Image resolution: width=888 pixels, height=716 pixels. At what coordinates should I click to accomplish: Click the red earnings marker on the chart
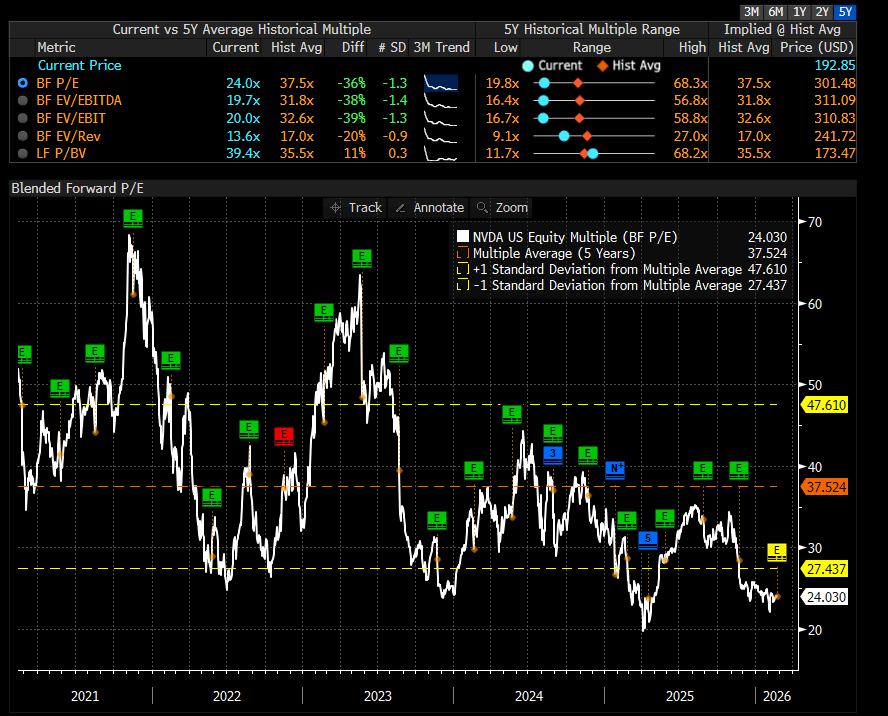point(284,435)
